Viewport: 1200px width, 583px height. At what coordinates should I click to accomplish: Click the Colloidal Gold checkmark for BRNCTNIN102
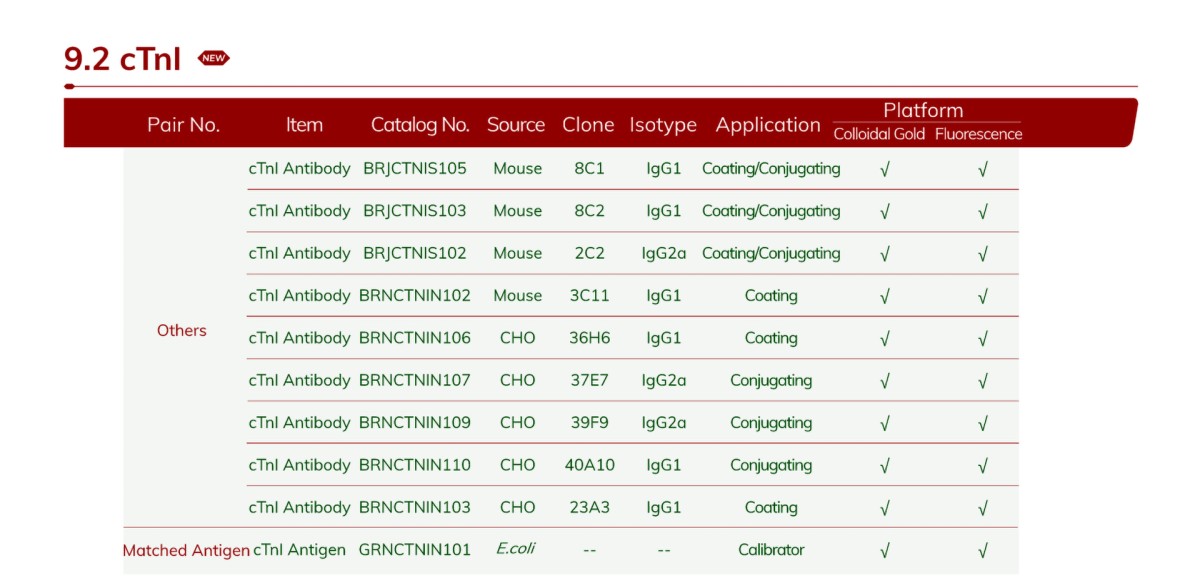pyautogui.click(x=884, y=296)
